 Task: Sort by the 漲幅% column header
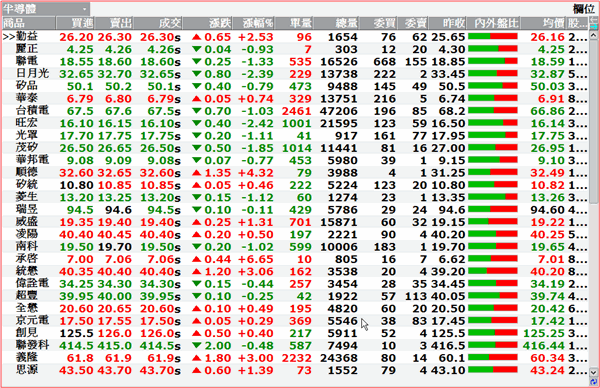pyautogui.click(x=257, y=23)
